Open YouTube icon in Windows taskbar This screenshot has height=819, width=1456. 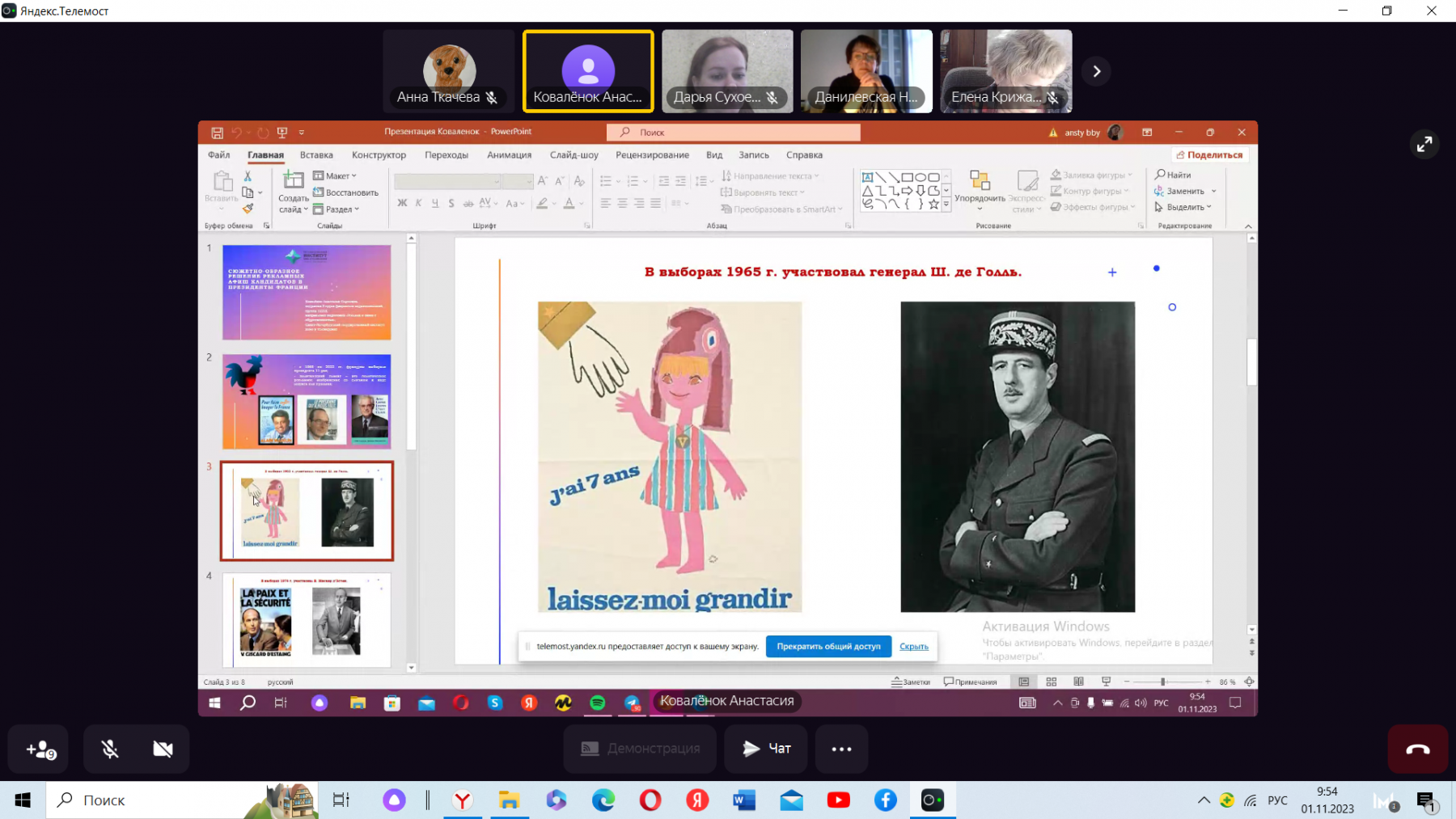coord(839,800)
